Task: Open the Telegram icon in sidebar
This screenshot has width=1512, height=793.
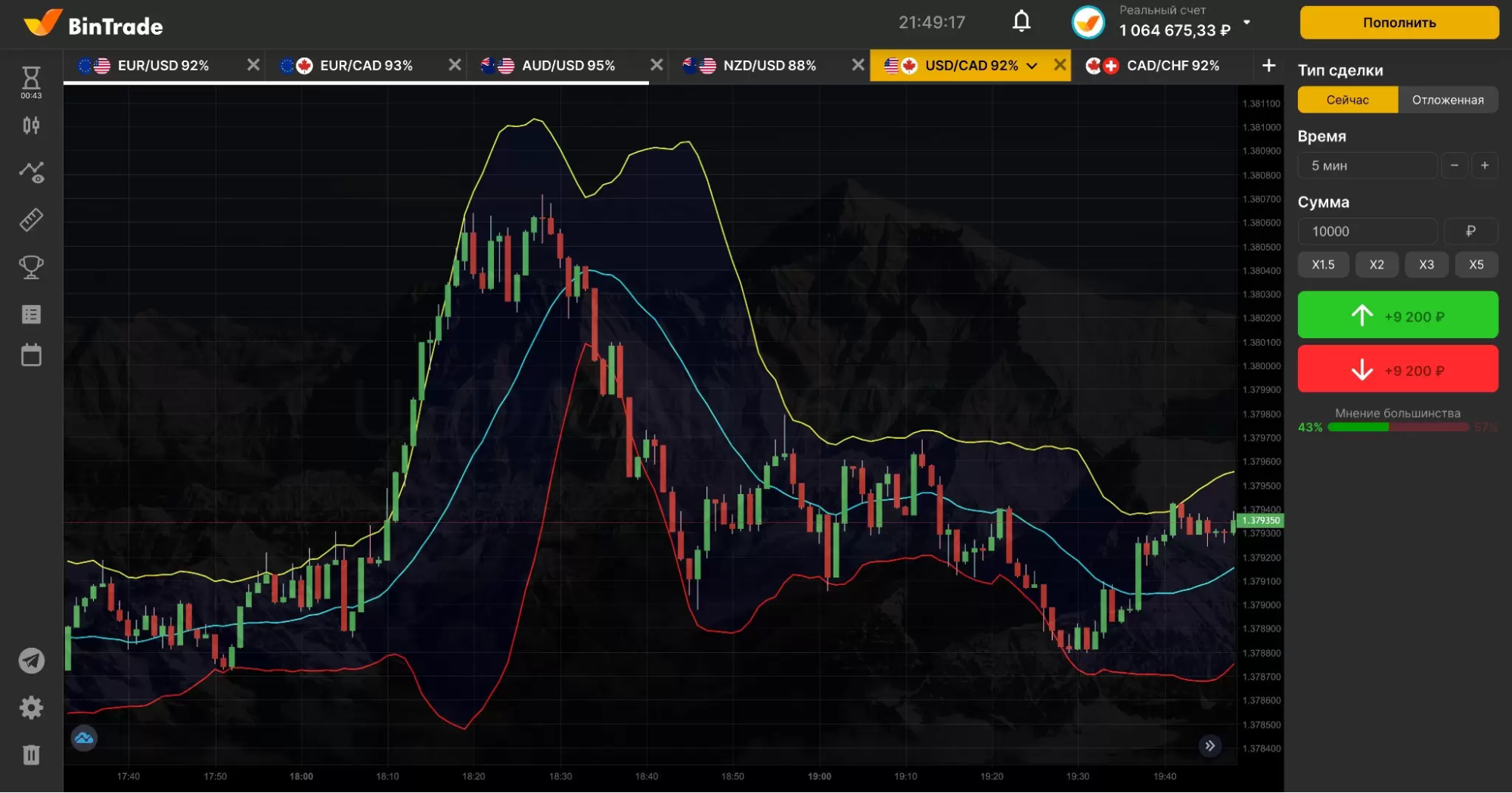Action: 31,661
